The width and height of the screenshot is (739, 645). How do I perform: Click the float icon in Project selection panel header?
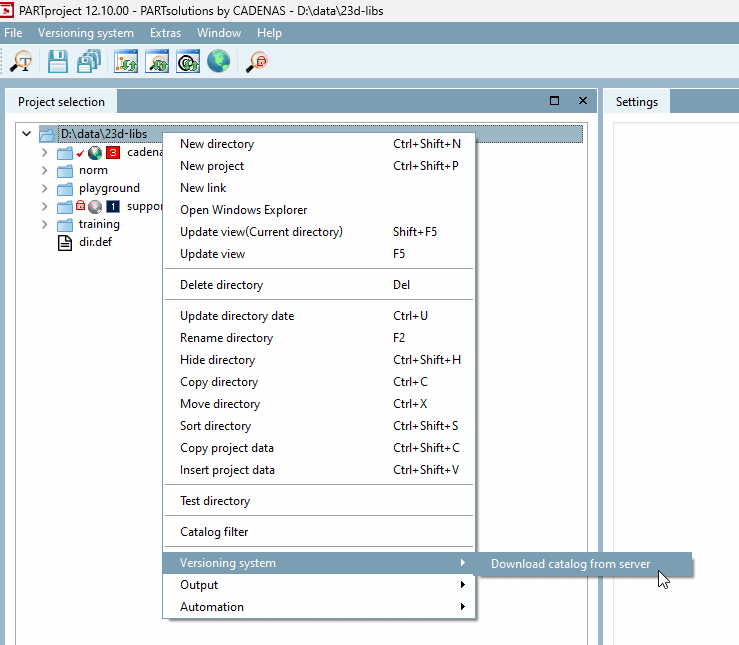pos(555,101)
